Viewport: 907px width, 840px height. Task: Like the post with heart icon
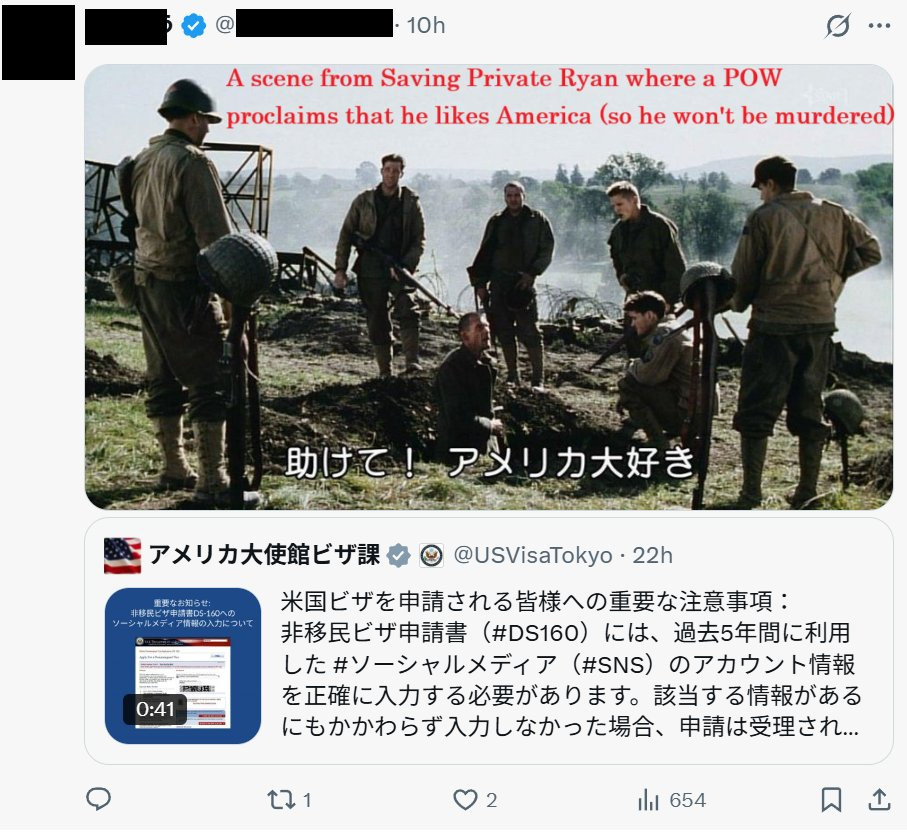465,800
